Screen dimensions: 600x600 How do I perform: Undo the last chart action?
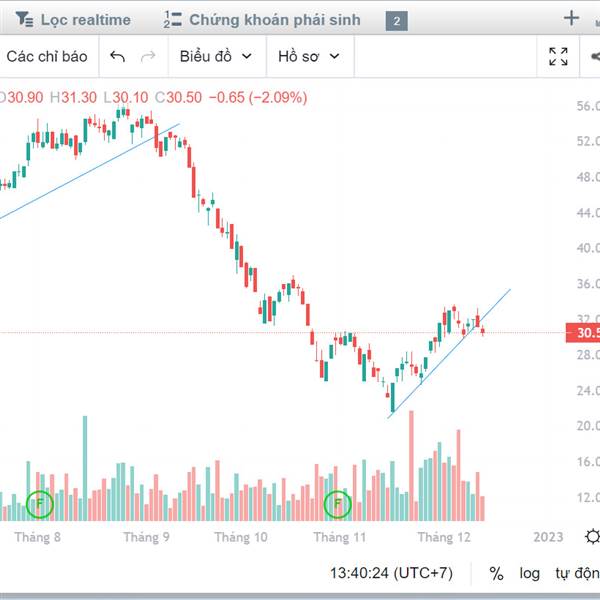(x=117, y=57)
